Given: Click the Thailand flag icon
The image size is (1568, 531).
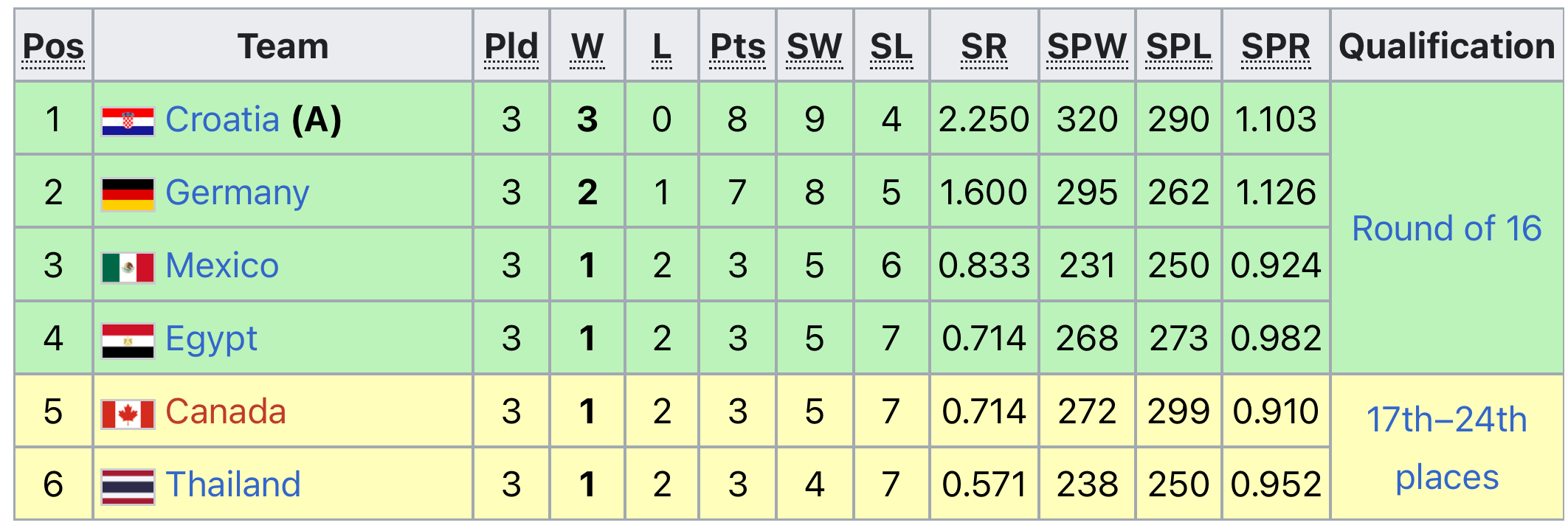Looking at the screenshot, I should [x=128, y=487].
